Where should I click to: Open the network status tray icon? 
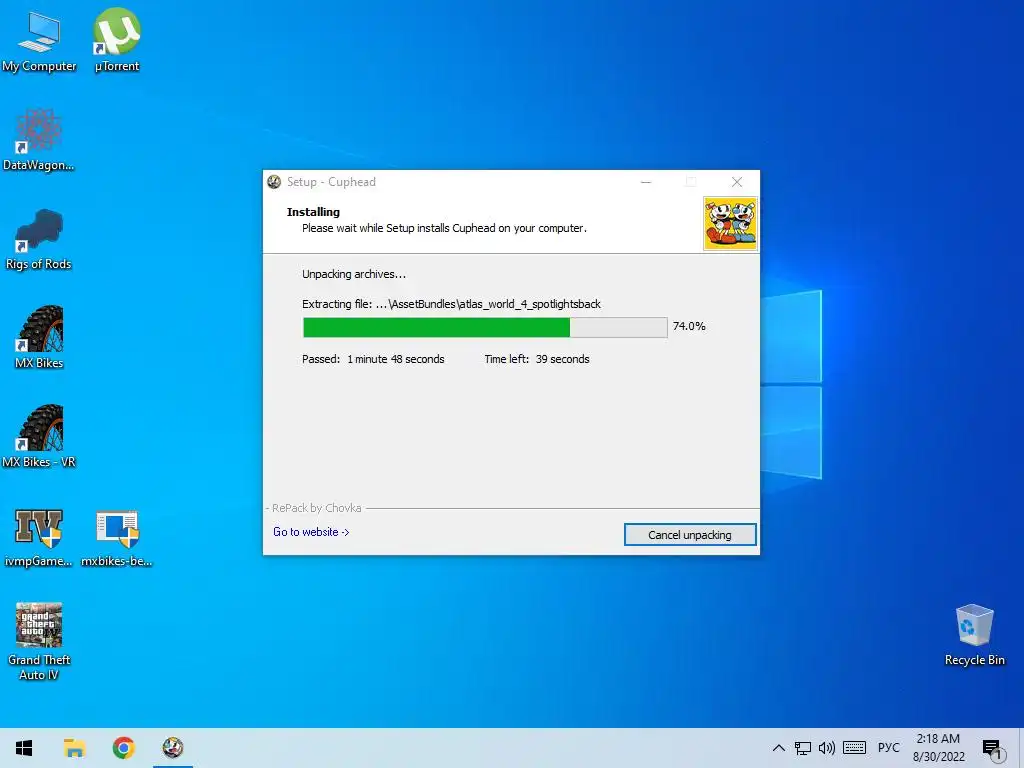point(803,748)
